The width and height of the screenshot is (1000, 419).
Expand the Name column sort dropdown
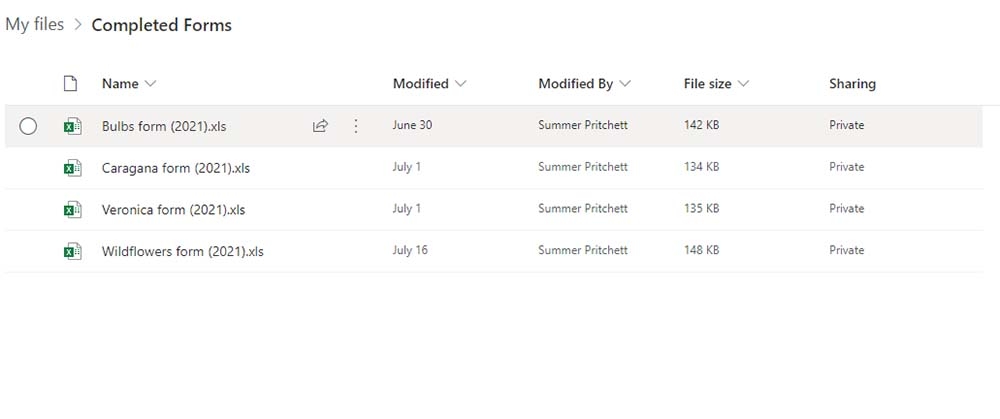pyautogui.click(x=151, y=84)
